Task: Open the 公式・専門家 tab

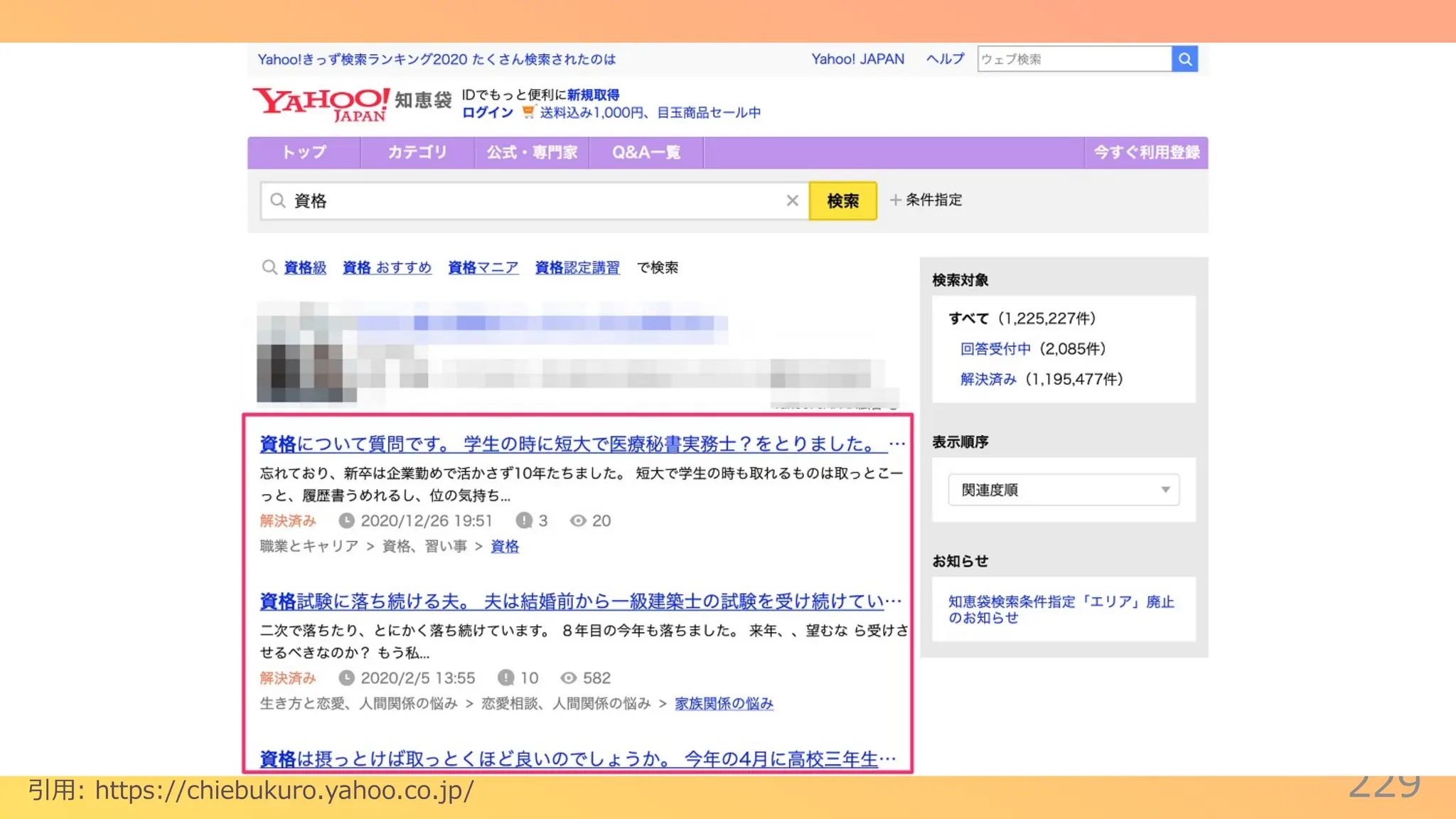Action: [x=532, y=152]
